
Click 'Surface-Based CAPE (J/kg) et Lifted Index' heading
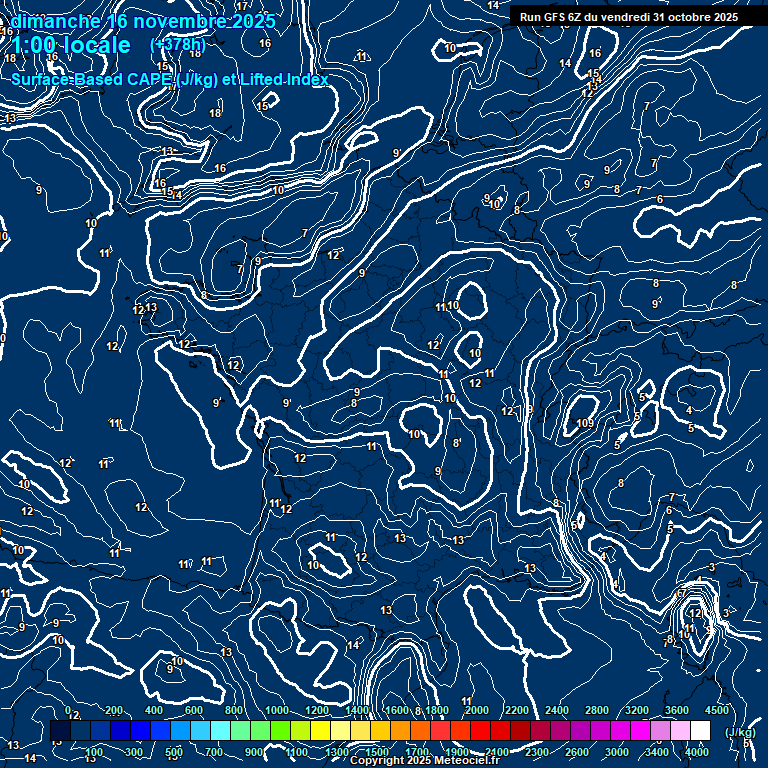(170, 79)
